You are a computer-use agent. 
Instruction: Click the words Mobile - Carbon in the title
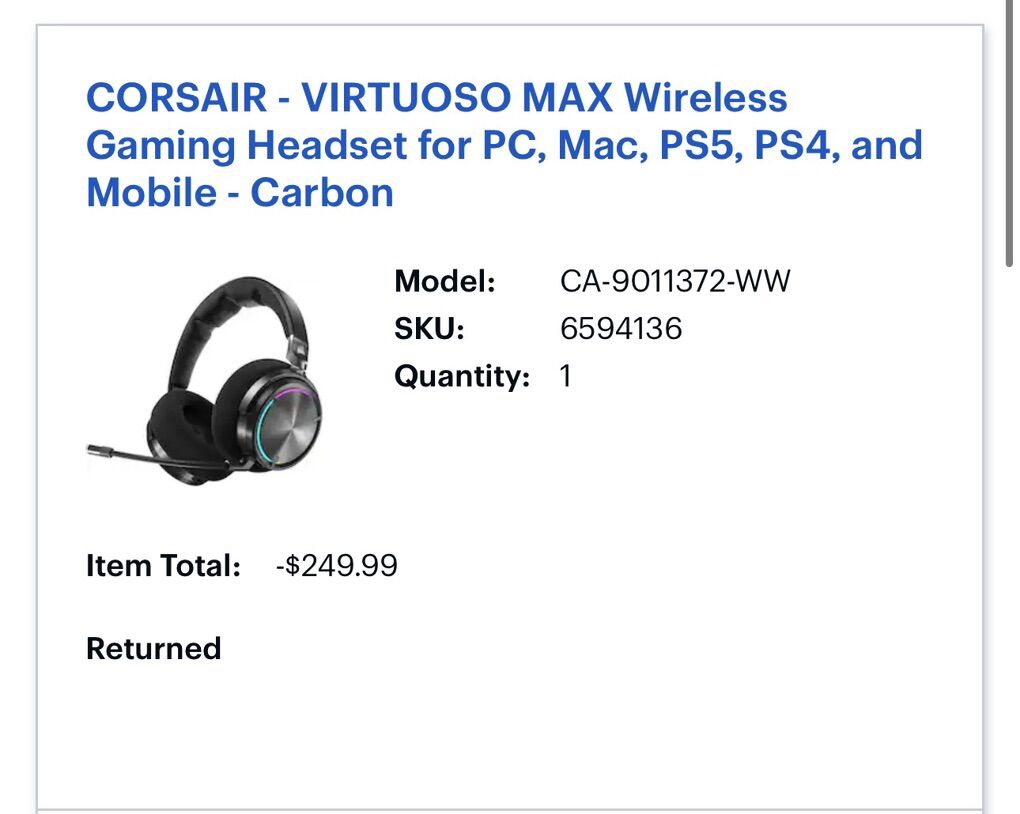point(240,193)
